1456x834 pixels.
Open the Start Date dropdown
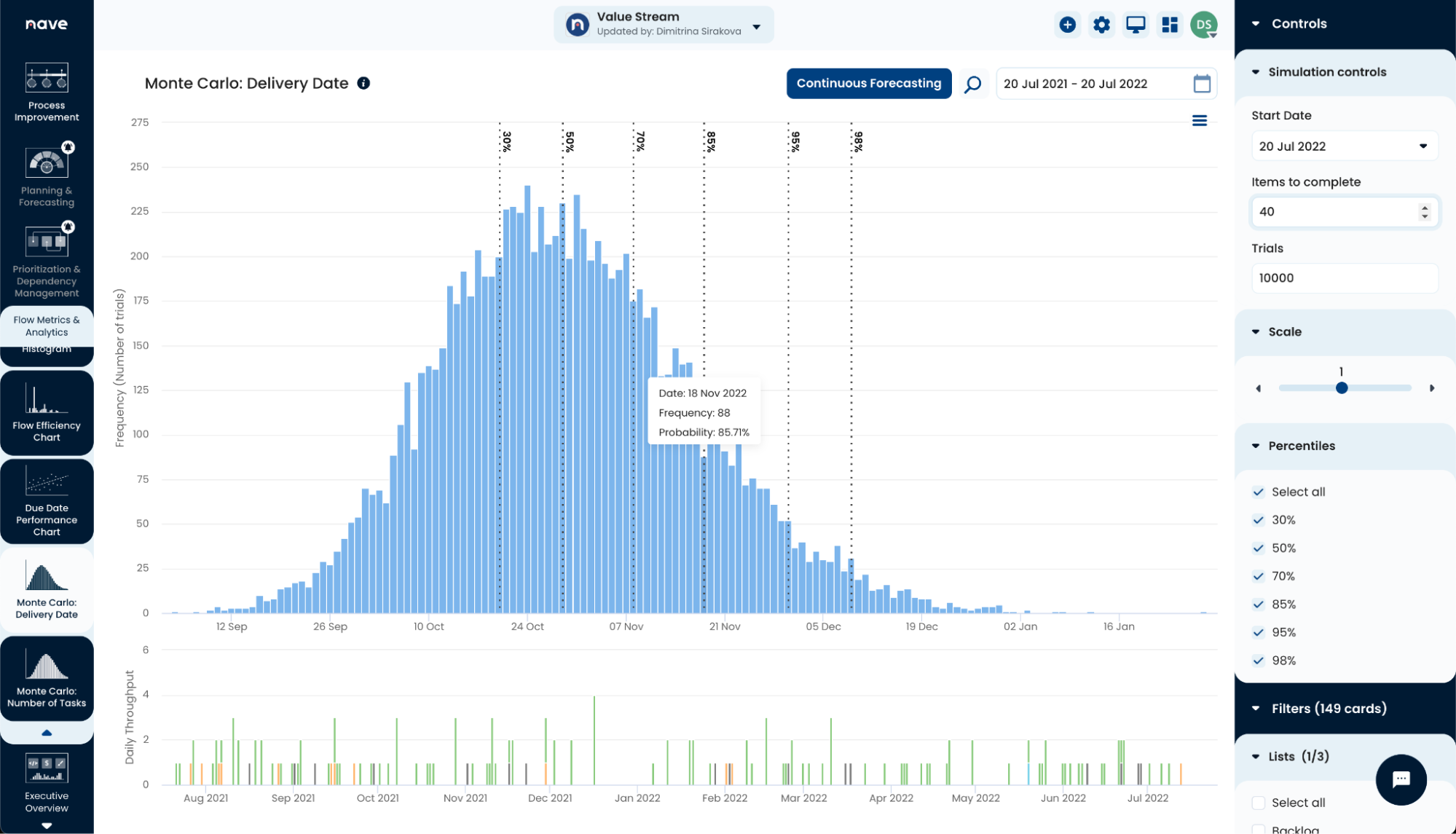(x=1344, y=146)
